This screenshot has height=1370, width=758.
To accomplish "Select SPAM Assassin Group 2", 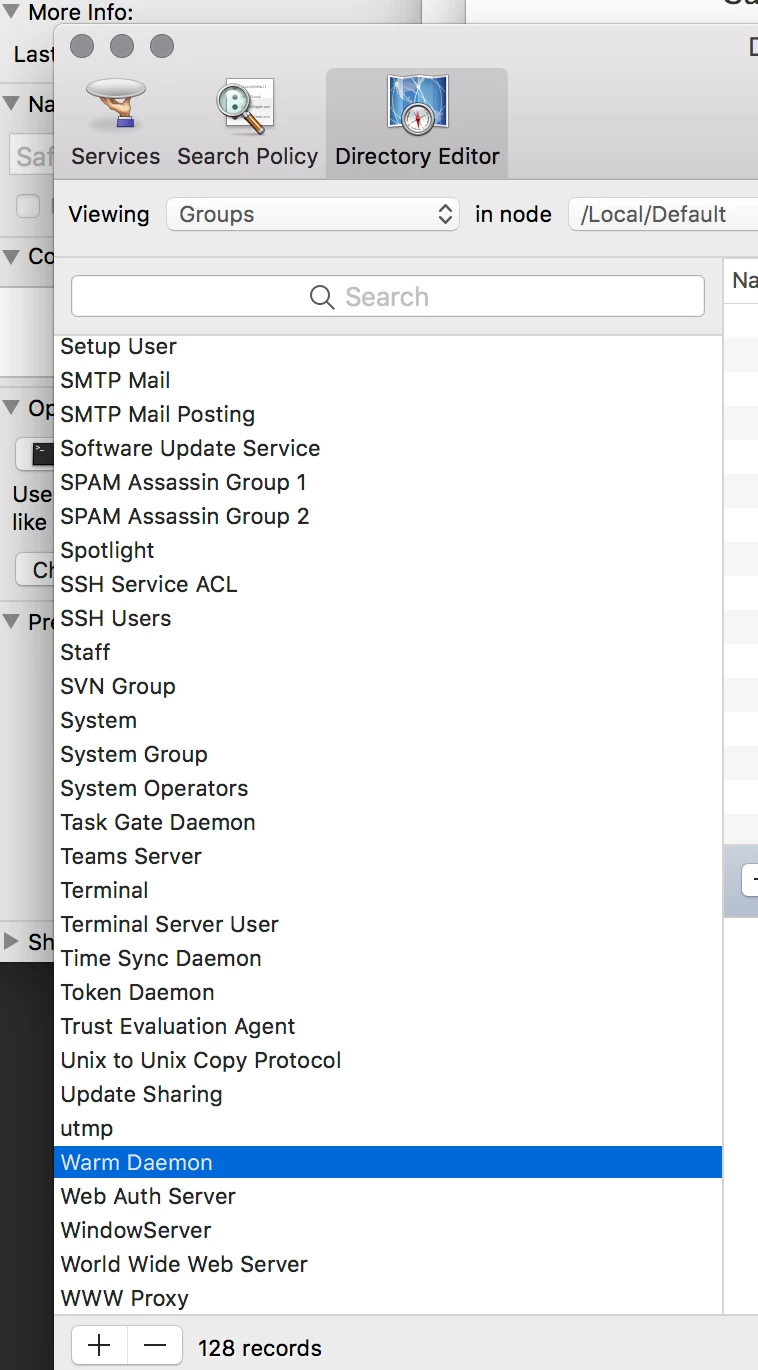I will point(388,516).
